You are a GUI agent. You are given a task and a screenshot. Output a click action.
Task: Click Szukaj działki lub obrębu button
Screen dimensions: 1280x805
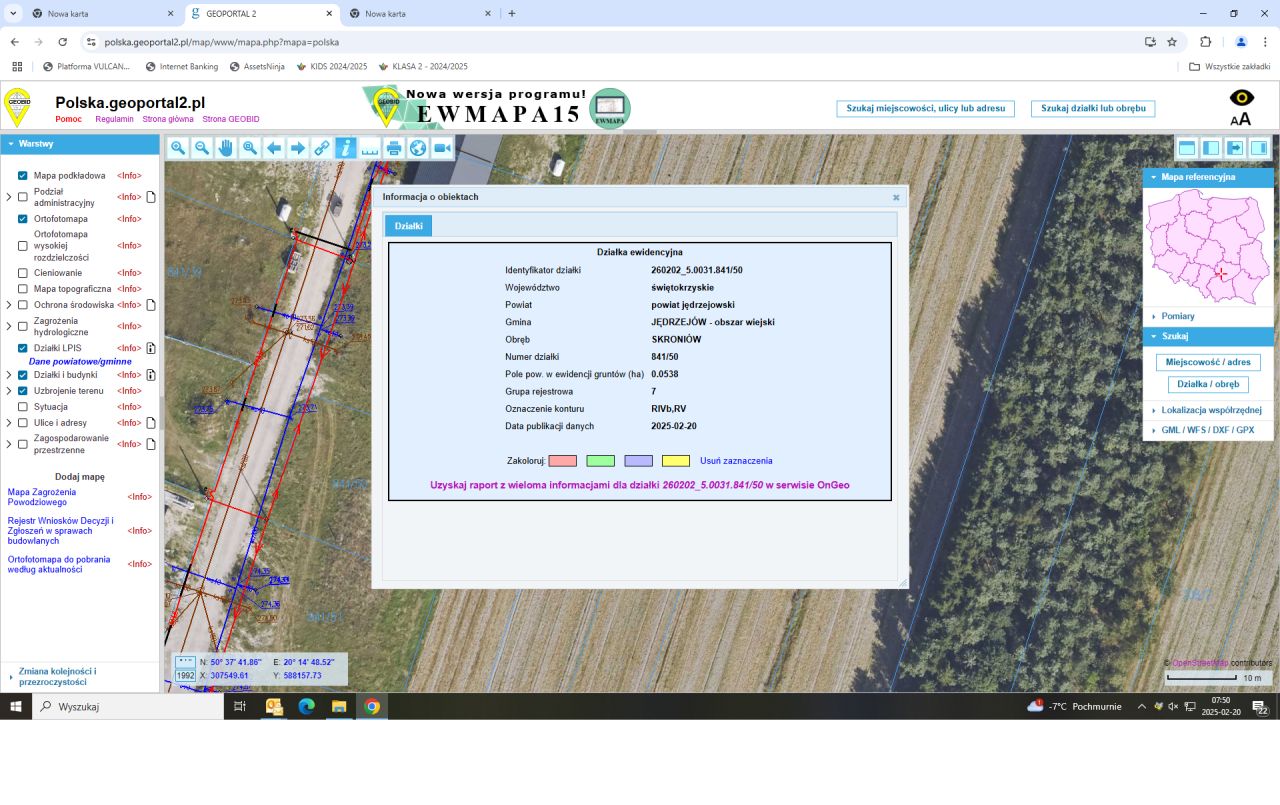1092,108
